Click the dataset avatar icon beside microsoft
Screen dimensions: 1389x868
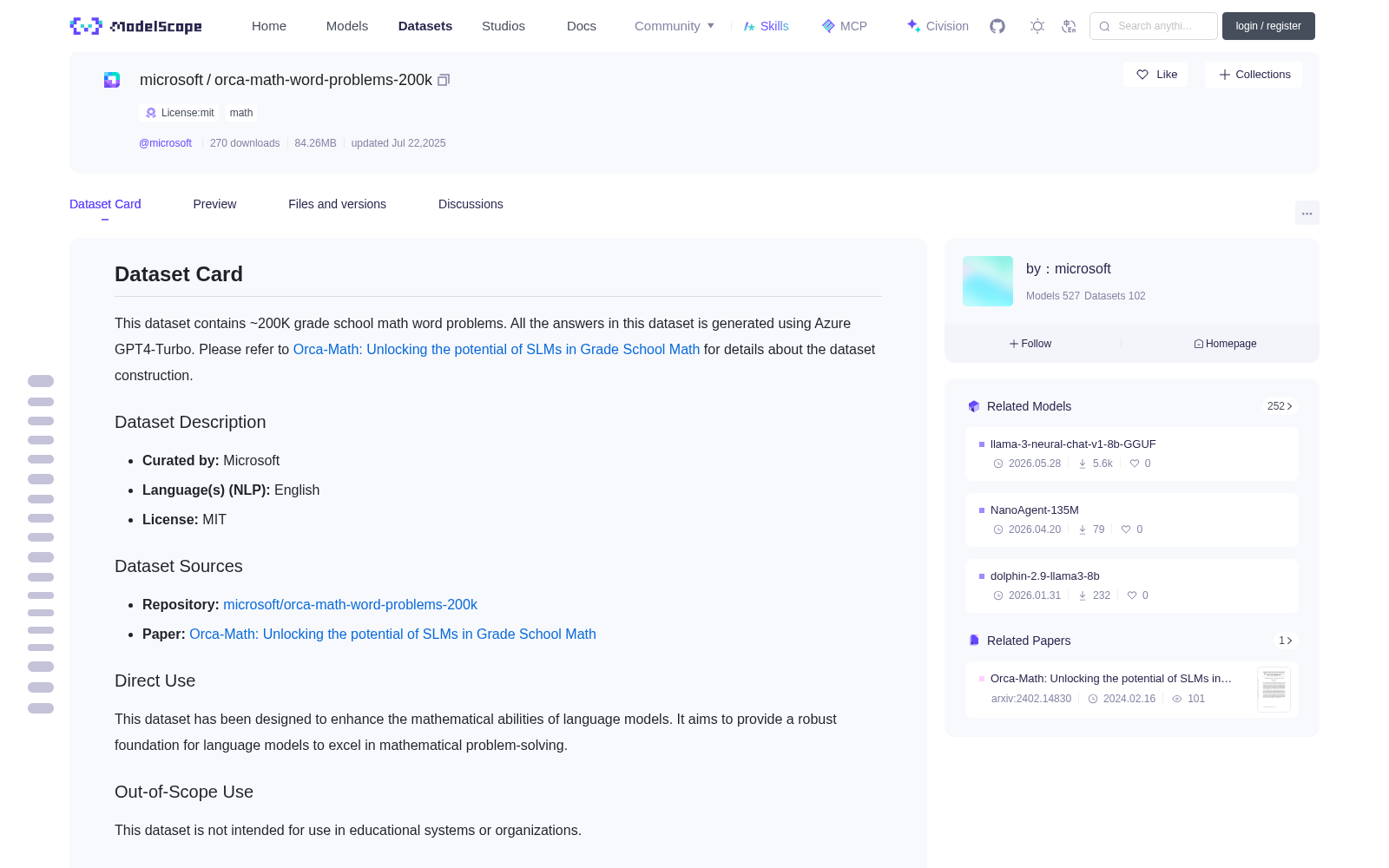(112, 80)
